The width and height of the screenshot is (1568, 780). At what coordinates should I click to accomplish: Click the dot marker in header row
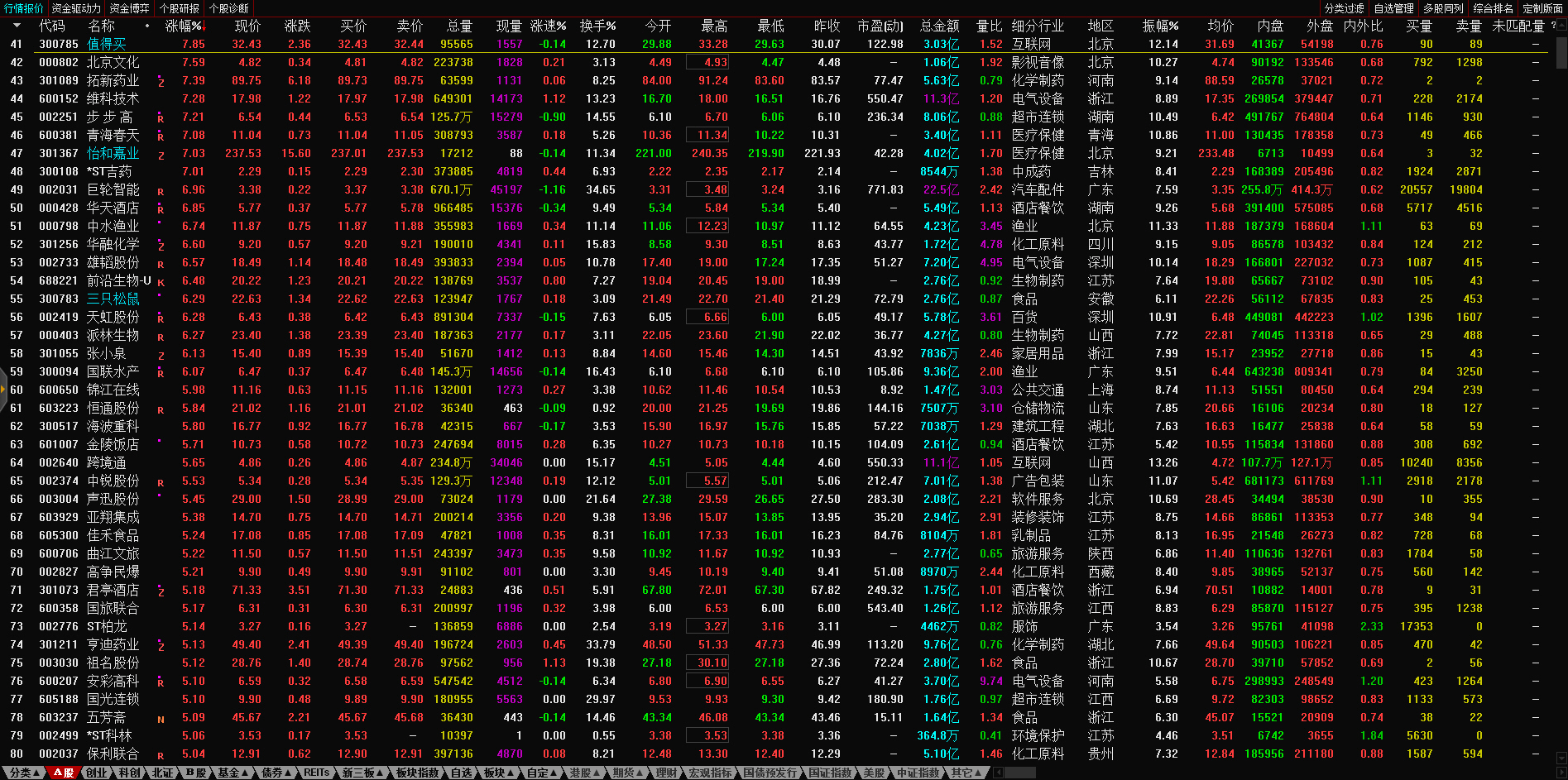[x=147, y=26]
